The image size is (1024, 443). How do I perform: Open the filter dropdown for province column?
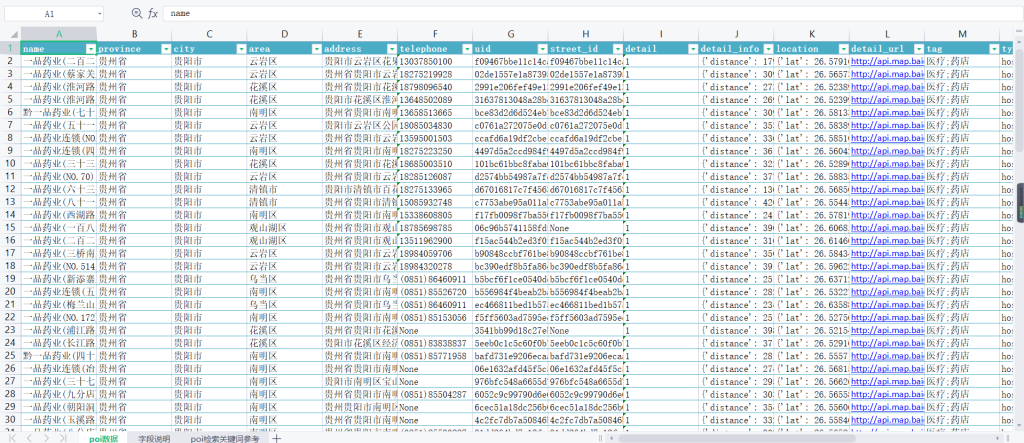165,49
